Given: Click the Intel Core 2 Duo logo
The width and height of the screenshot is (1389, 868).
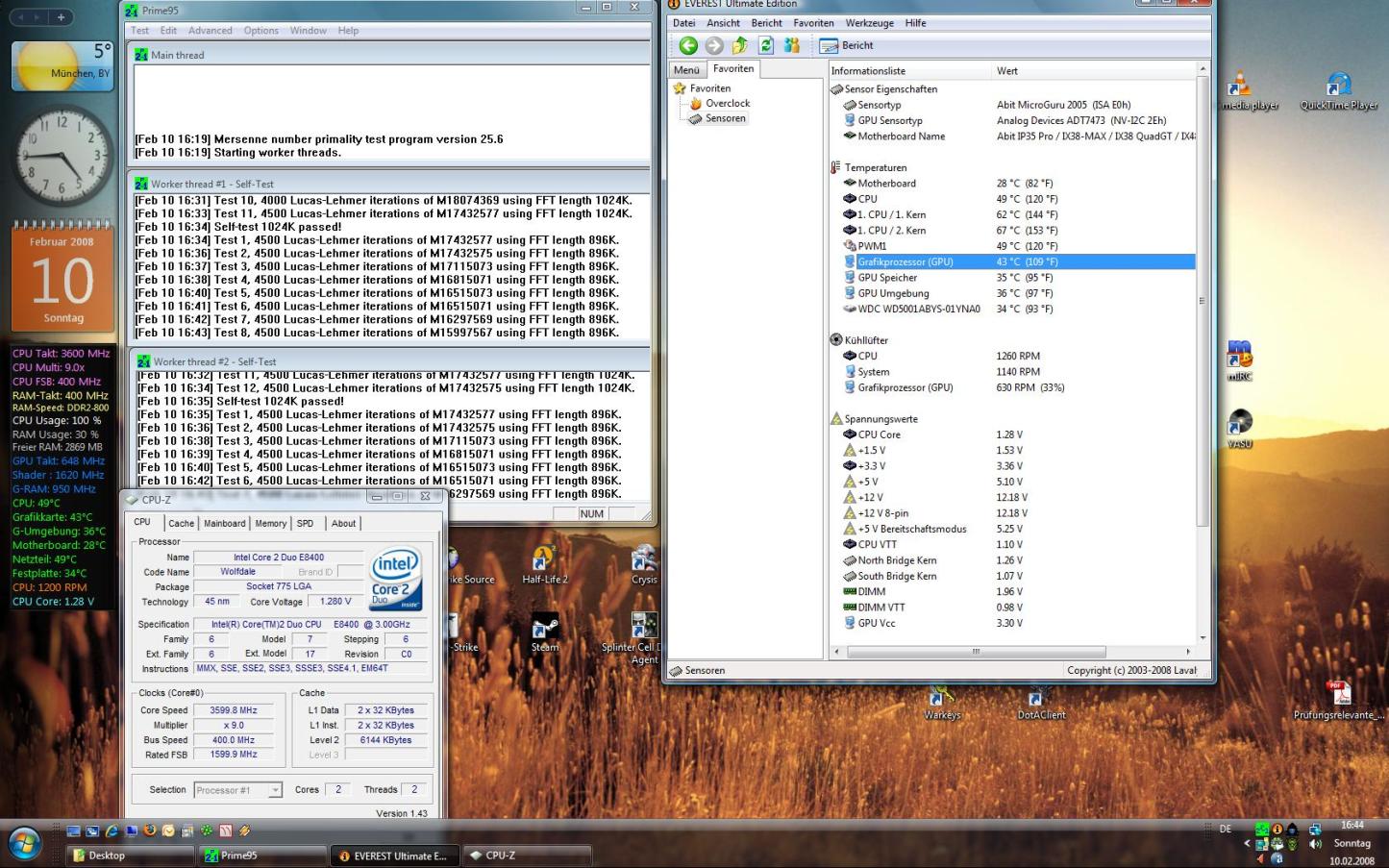Looking at the screenshot, I should (396, 580).
